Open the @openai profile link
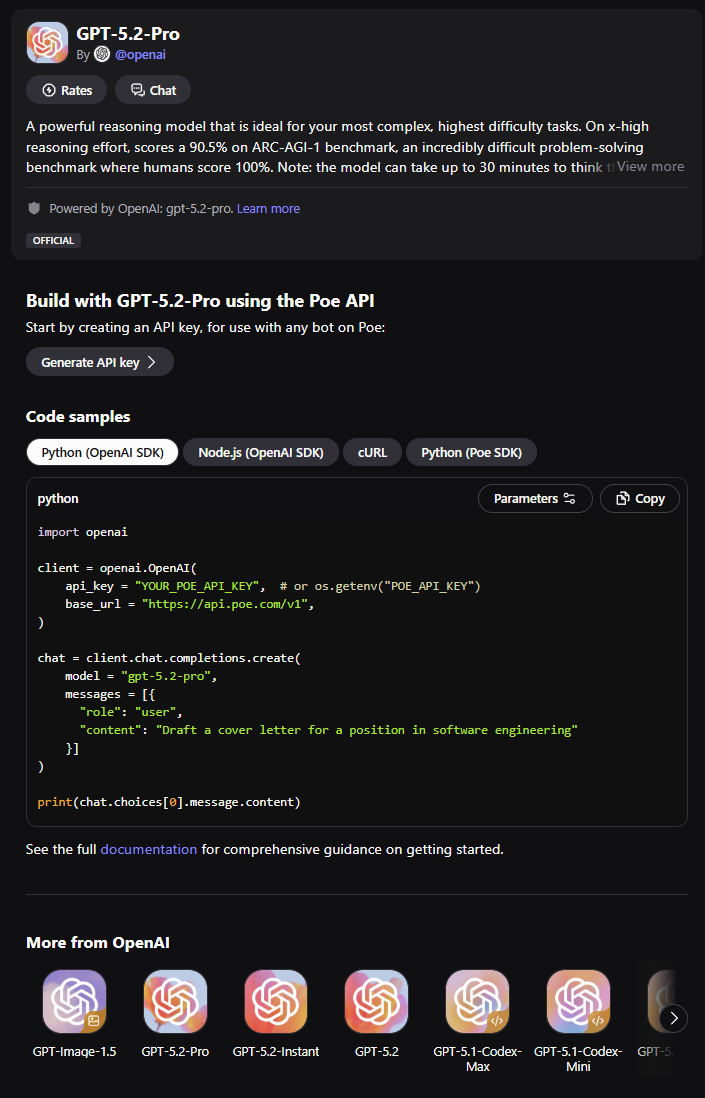This screenshot has width=705, height=1098. click(x=140, y=54)
